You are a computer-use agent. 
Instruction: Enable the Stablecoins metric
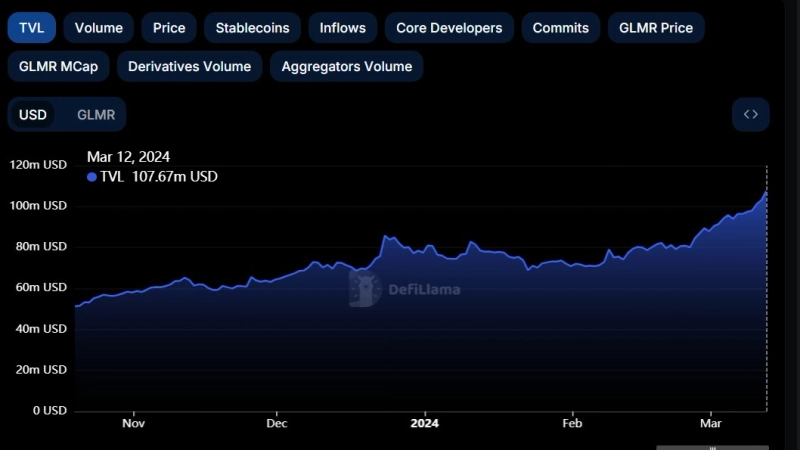tap(252, 28)
